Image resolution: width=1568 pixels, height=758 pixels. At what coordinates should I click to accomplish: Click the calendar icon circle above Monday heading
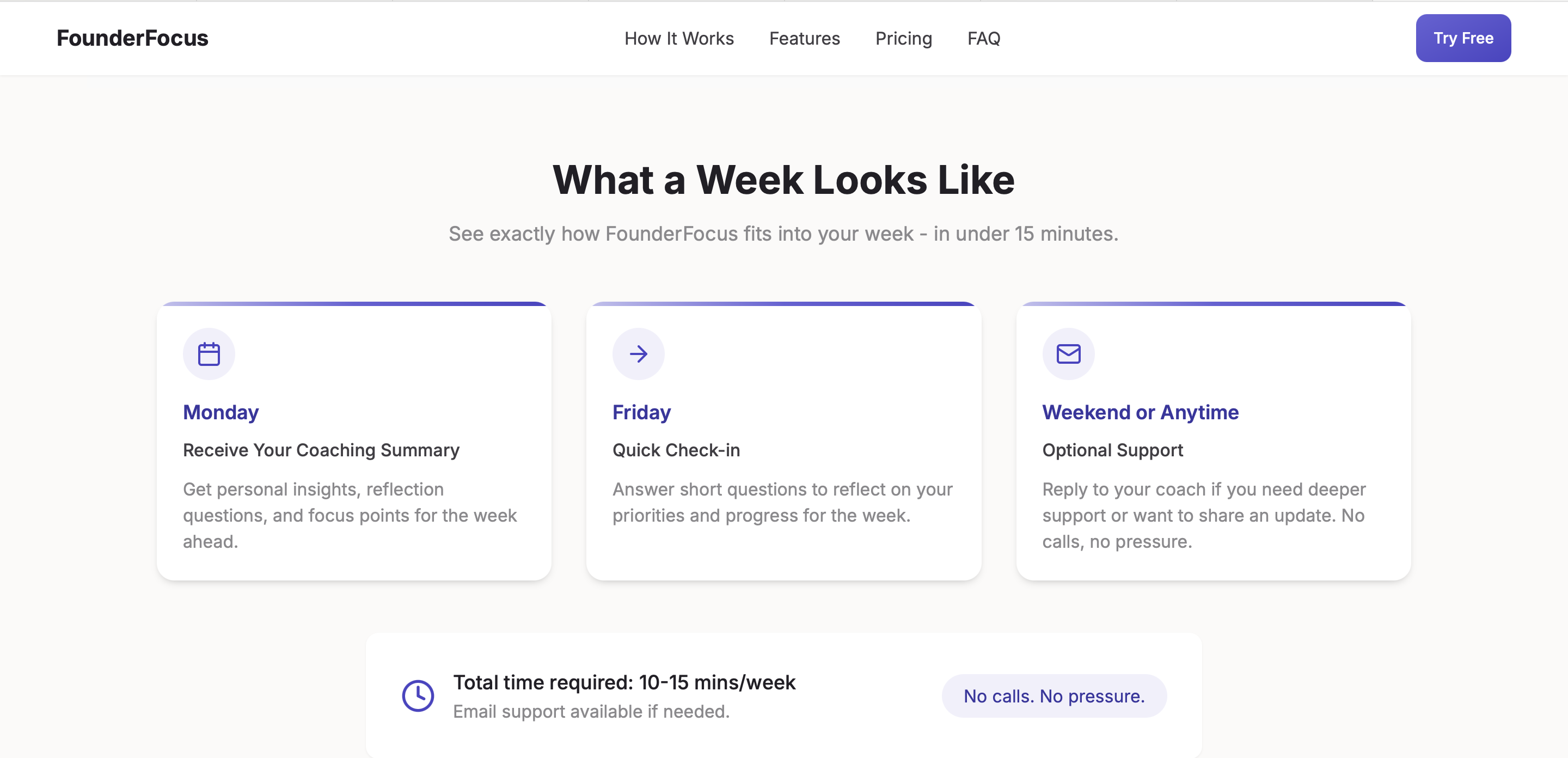(209, 353)
